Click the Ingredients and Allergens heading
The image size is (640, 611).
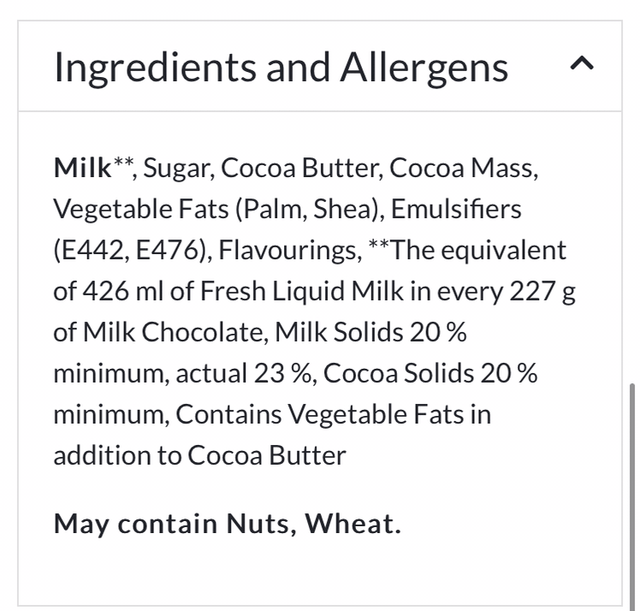pos(281,67)
